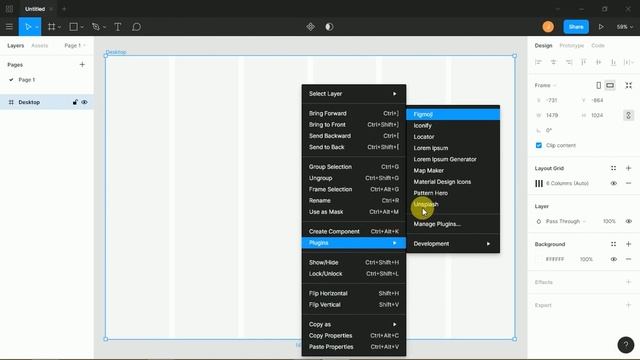Select the Rectangle shape tool
640x360 pixels.
(73, 27)
